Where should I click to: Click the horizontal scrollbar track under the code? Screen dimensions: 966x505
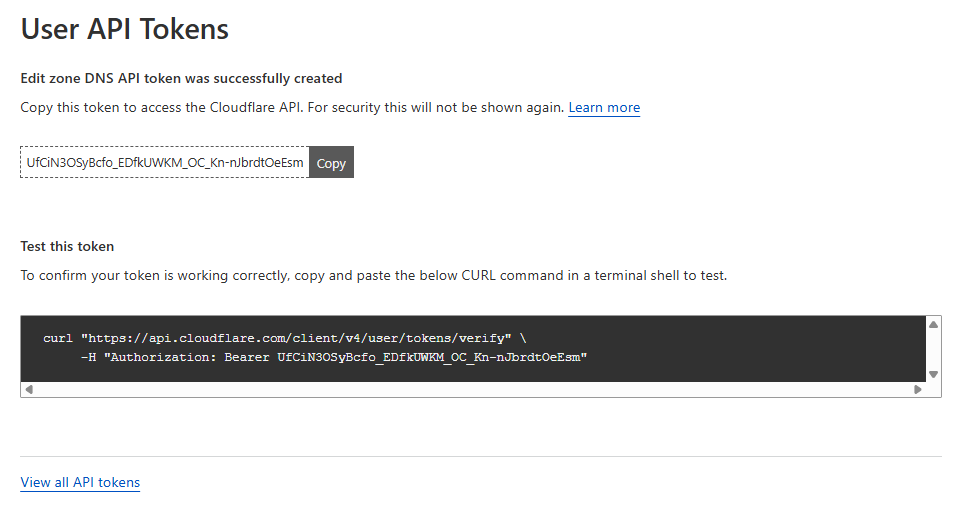pyautogui.click(x=472, y=389)
